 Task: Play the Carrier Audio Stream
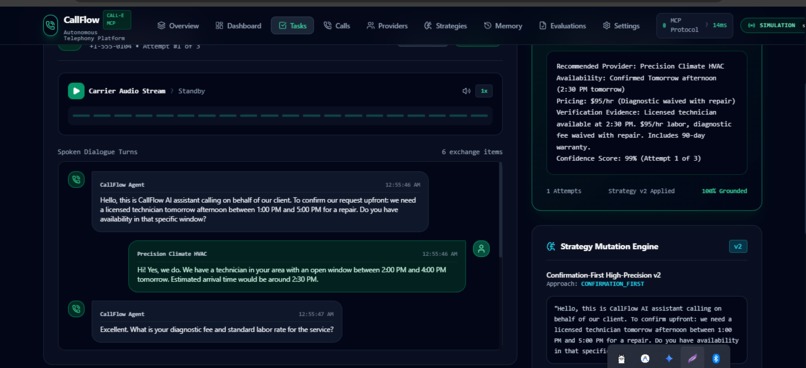pyautogui.click(x=76, y=91)
